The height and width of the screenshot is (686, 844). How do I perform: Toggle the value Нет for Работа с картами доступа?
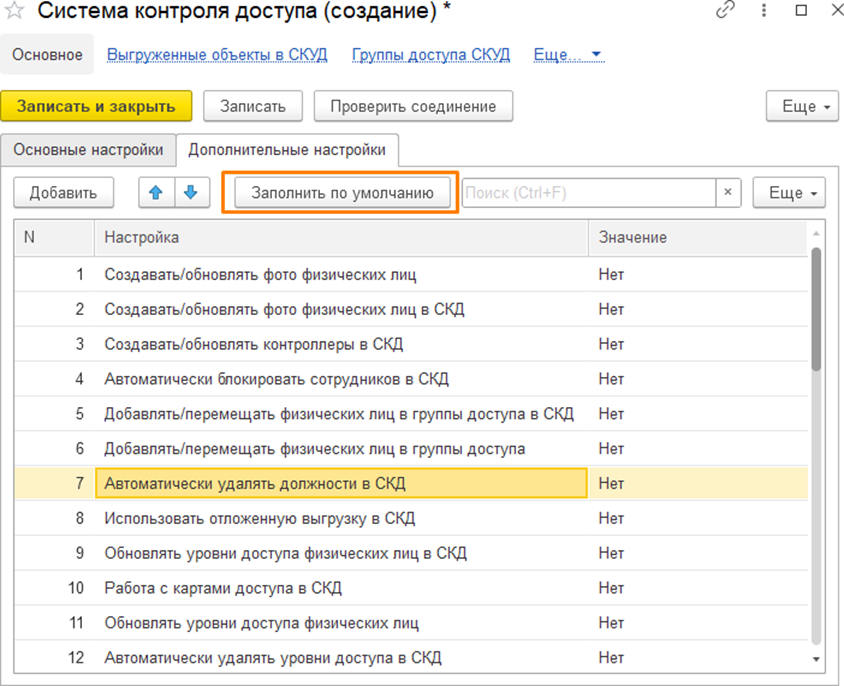(x=611, y=588)
